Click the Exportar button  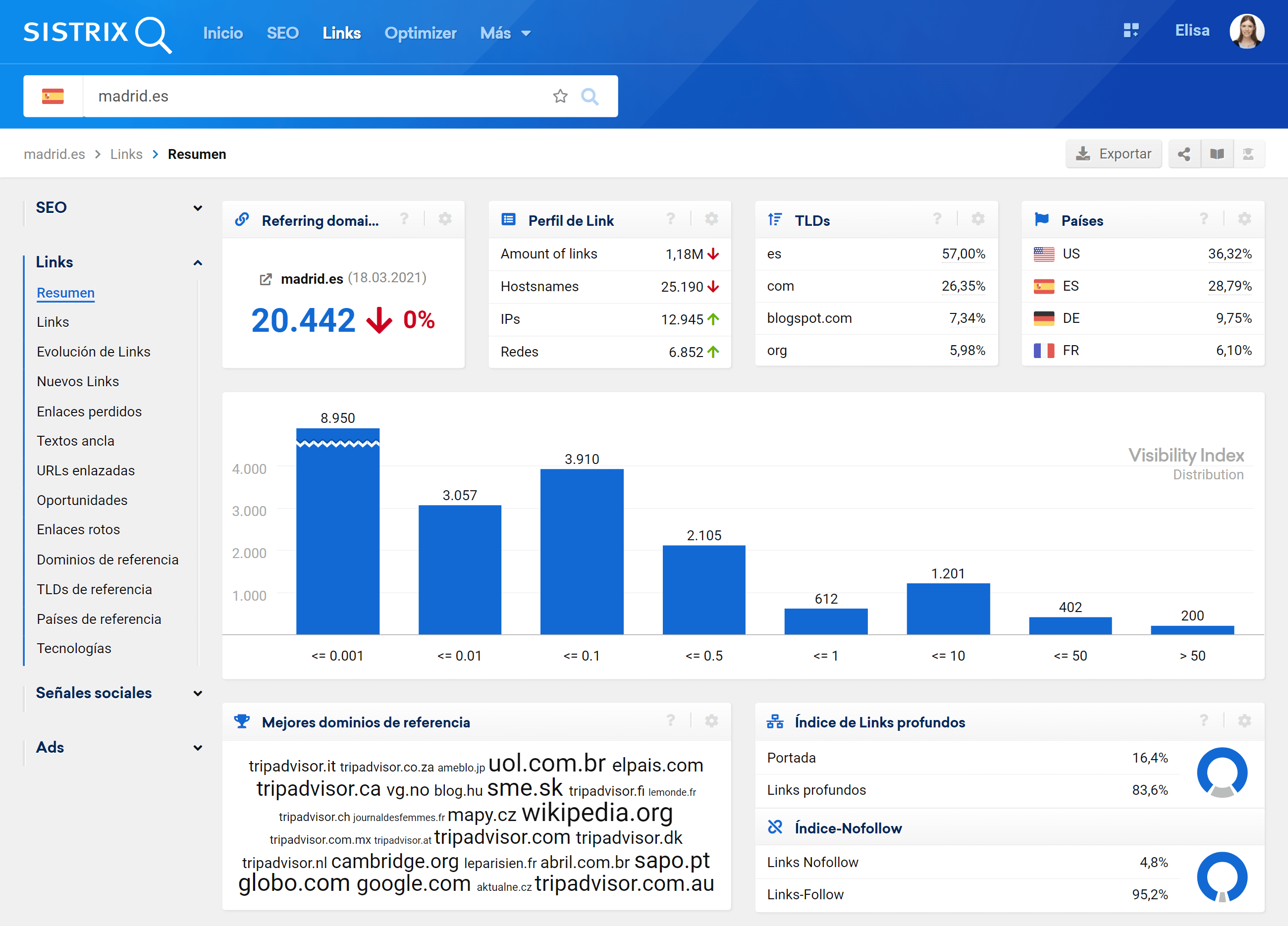[1113, 154]
